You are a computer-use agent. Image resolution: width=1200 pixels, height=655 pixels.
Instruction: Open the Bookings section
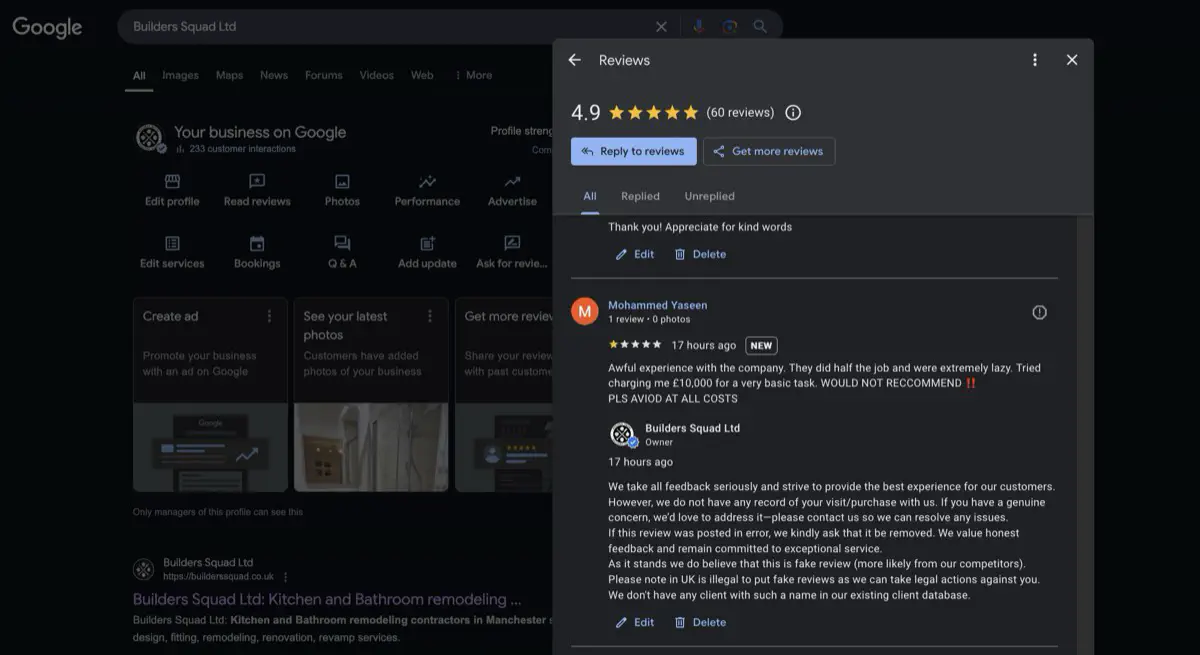click(x=256, y=252)
